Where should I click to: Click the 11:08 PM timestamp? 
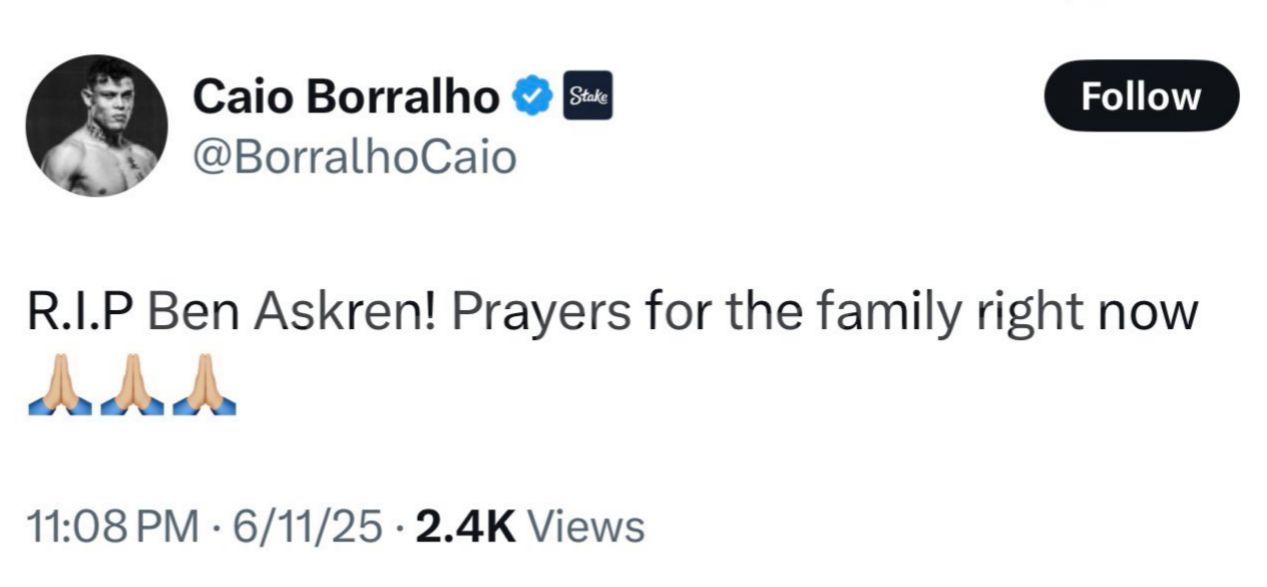pos(106,526)
